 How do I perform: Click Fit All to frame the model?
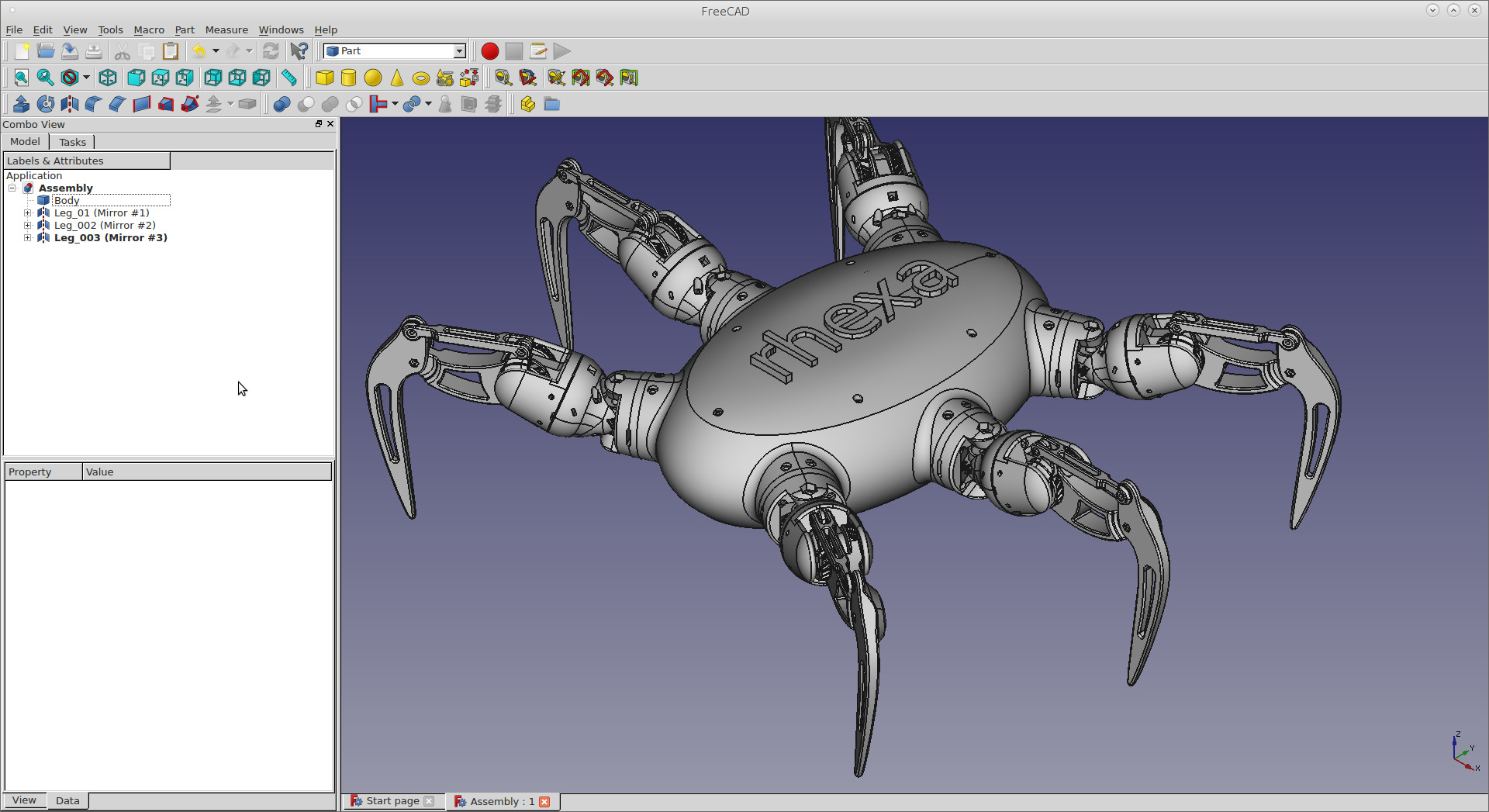tap(21, 78)
